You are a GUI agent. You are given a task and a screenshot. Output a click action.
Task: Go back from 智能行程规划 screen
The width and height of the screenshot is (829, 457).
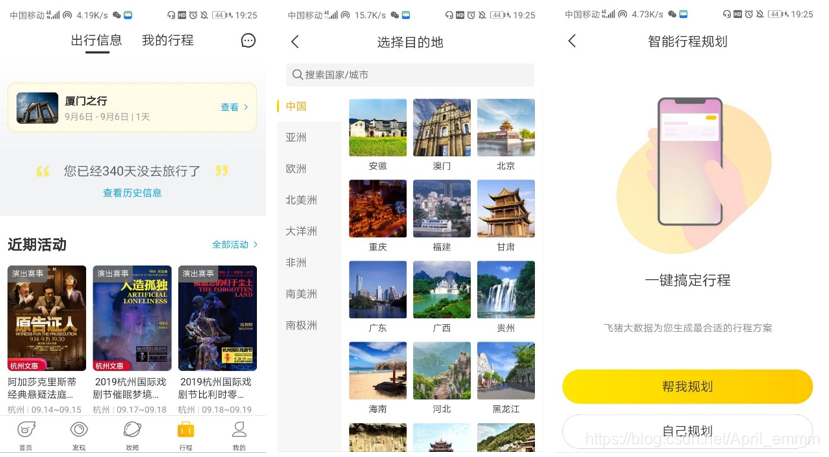tap(572, 41)
